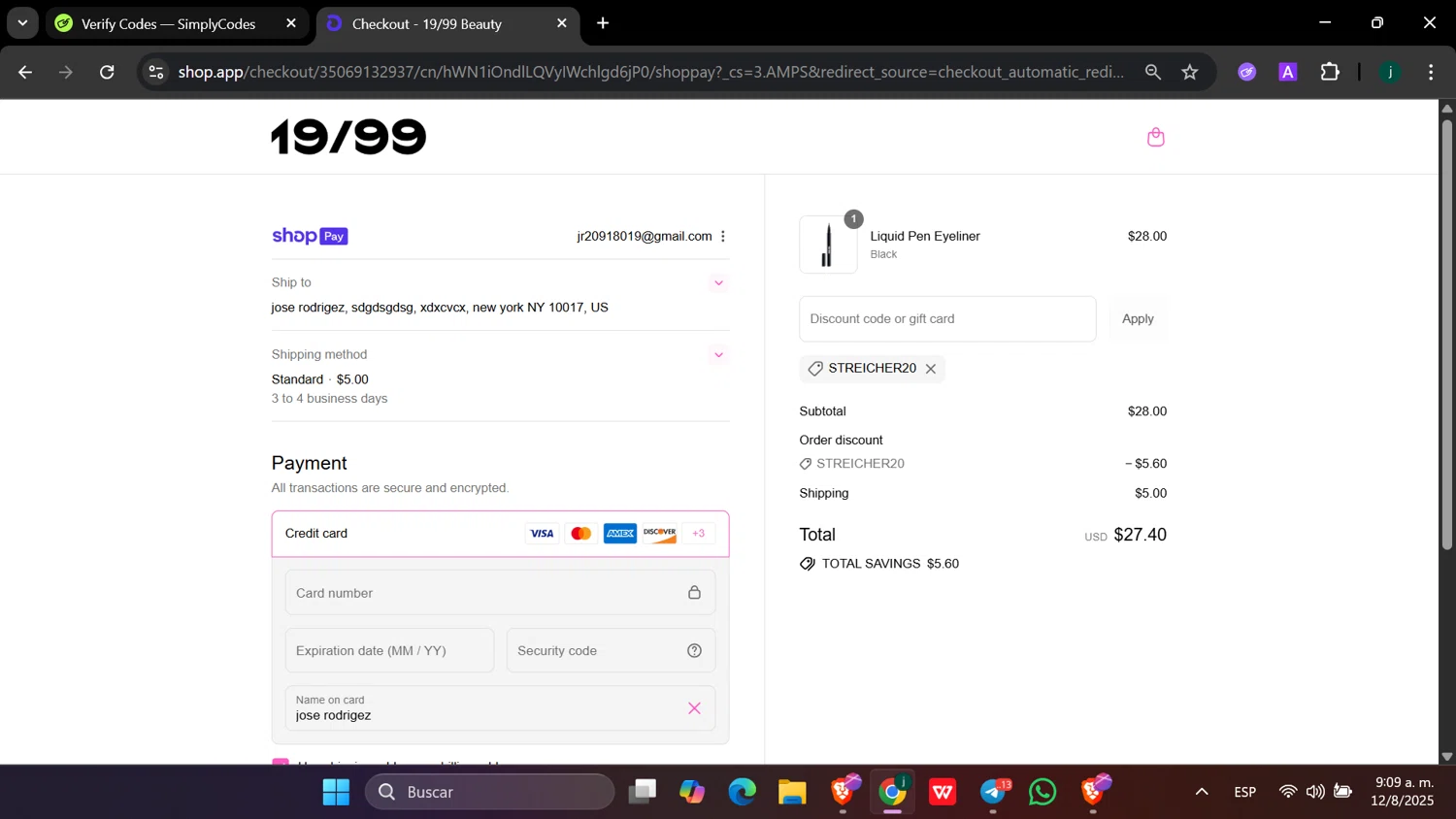This screenshot has width=1456, height=819.
Task: Click the American Express icon
Action: coord(620,534)
